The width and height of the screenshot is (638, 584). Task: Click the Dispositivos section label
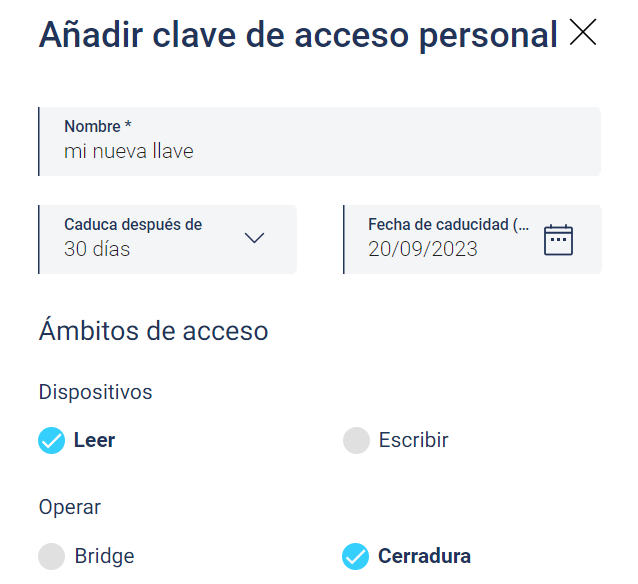95,392
